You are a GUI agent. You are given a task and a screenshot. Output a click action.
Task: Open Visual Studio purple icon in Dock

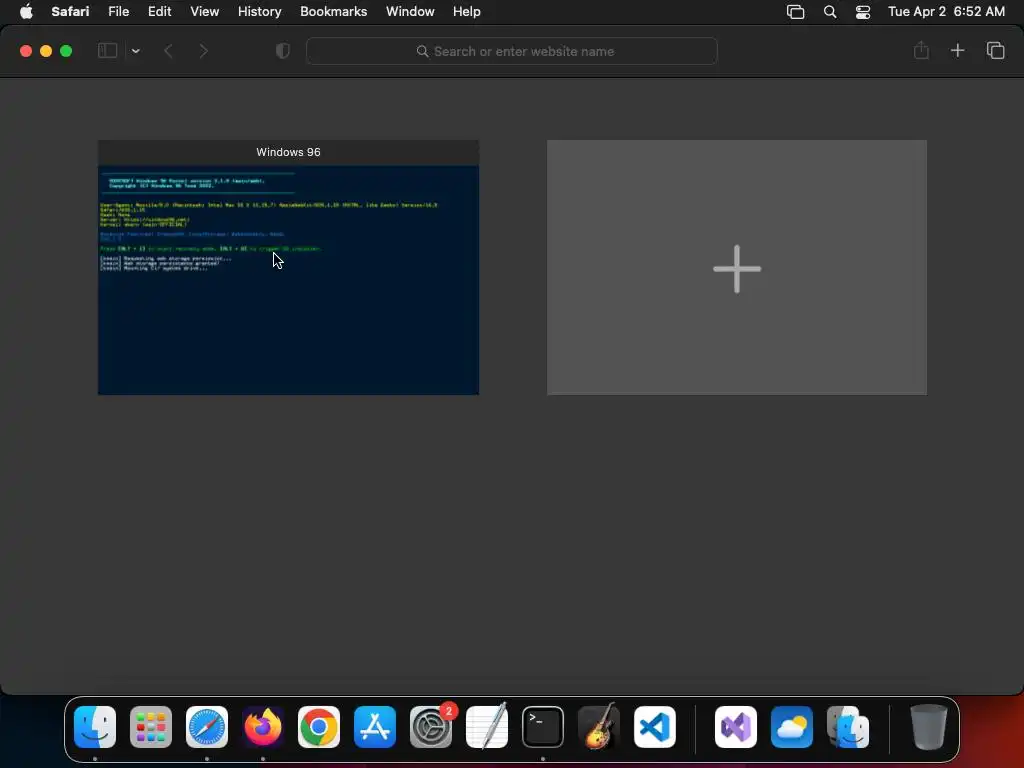pos(736,726)
